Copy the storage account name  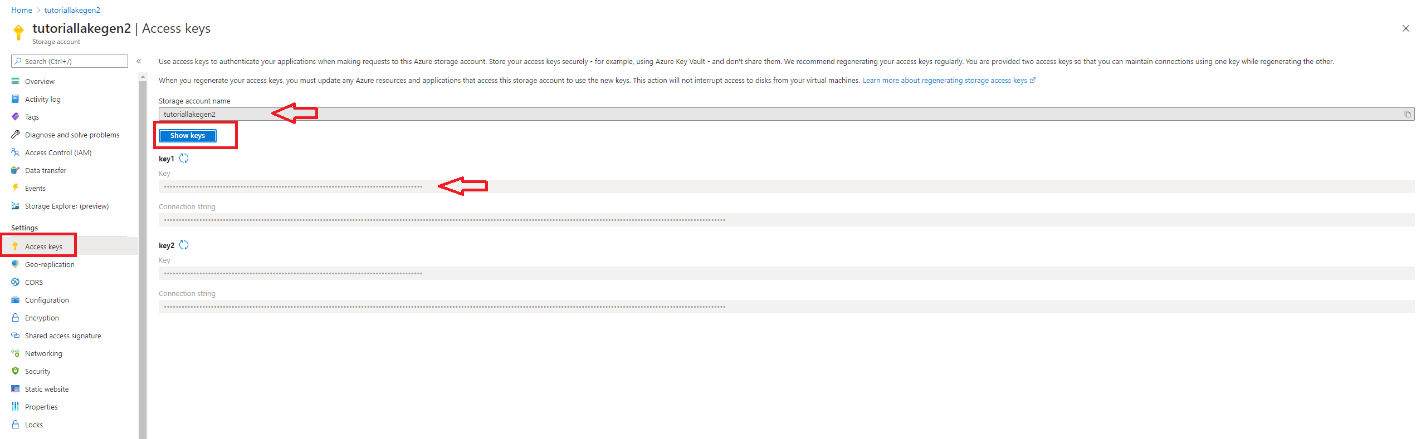pyautogui.click(x=1408, y=114)
